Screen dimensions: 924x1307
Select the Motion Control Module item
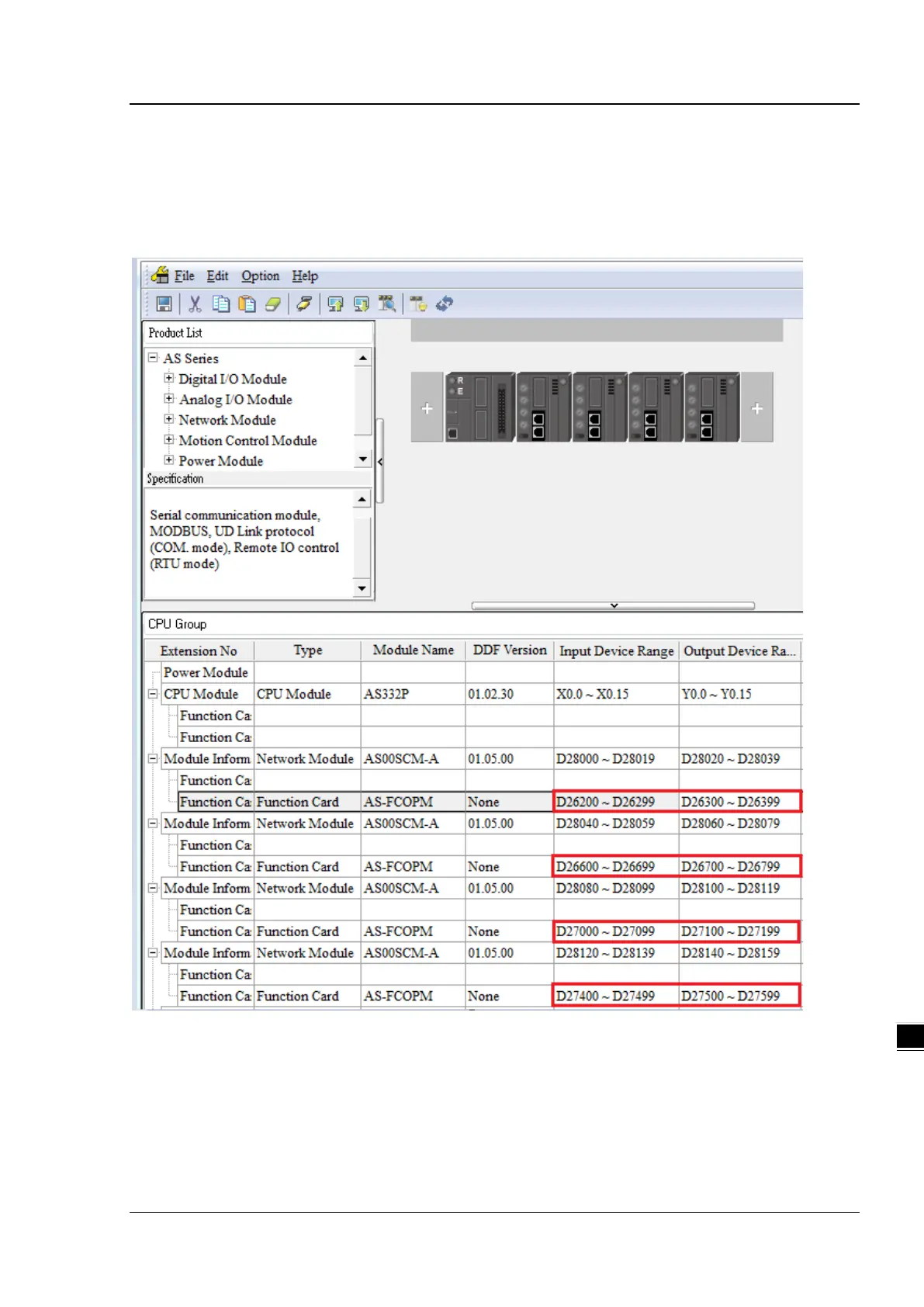click(247, 440)
